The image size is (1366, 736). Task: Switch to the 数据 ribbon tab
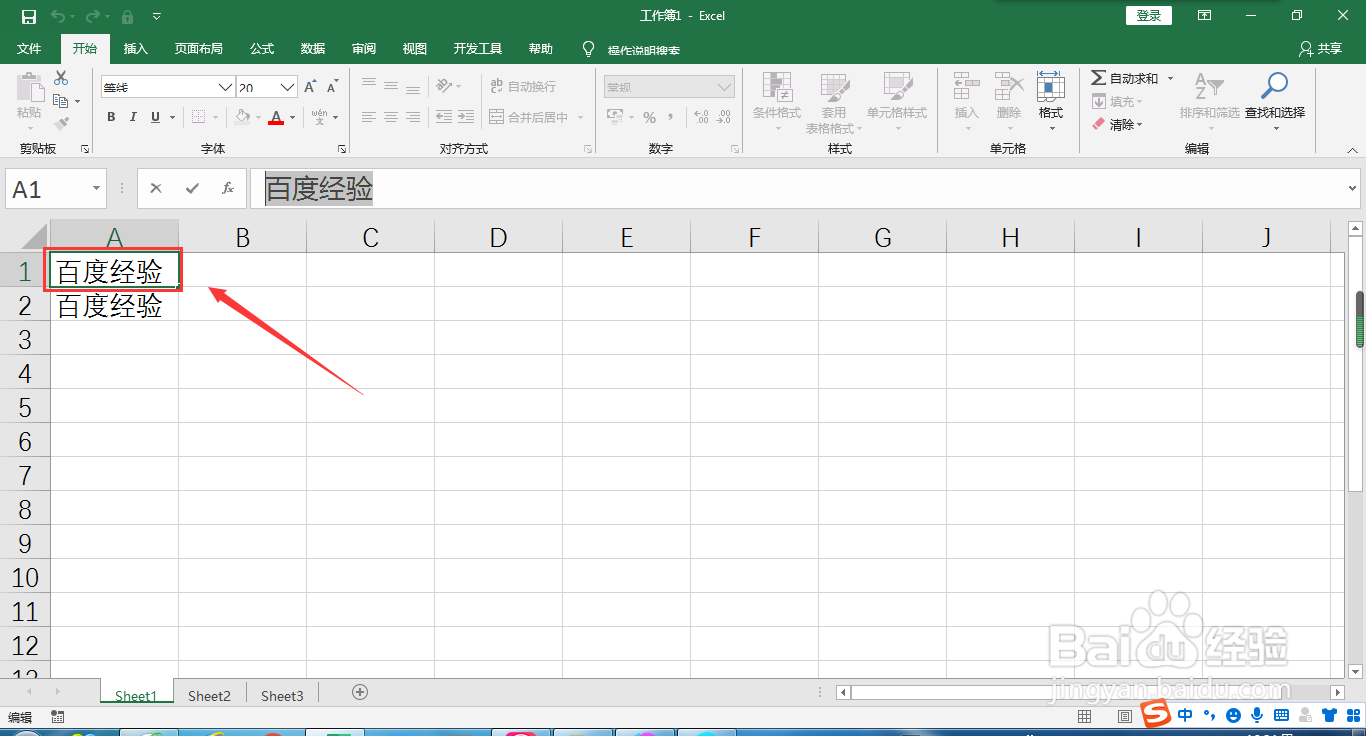pos(313,49)
